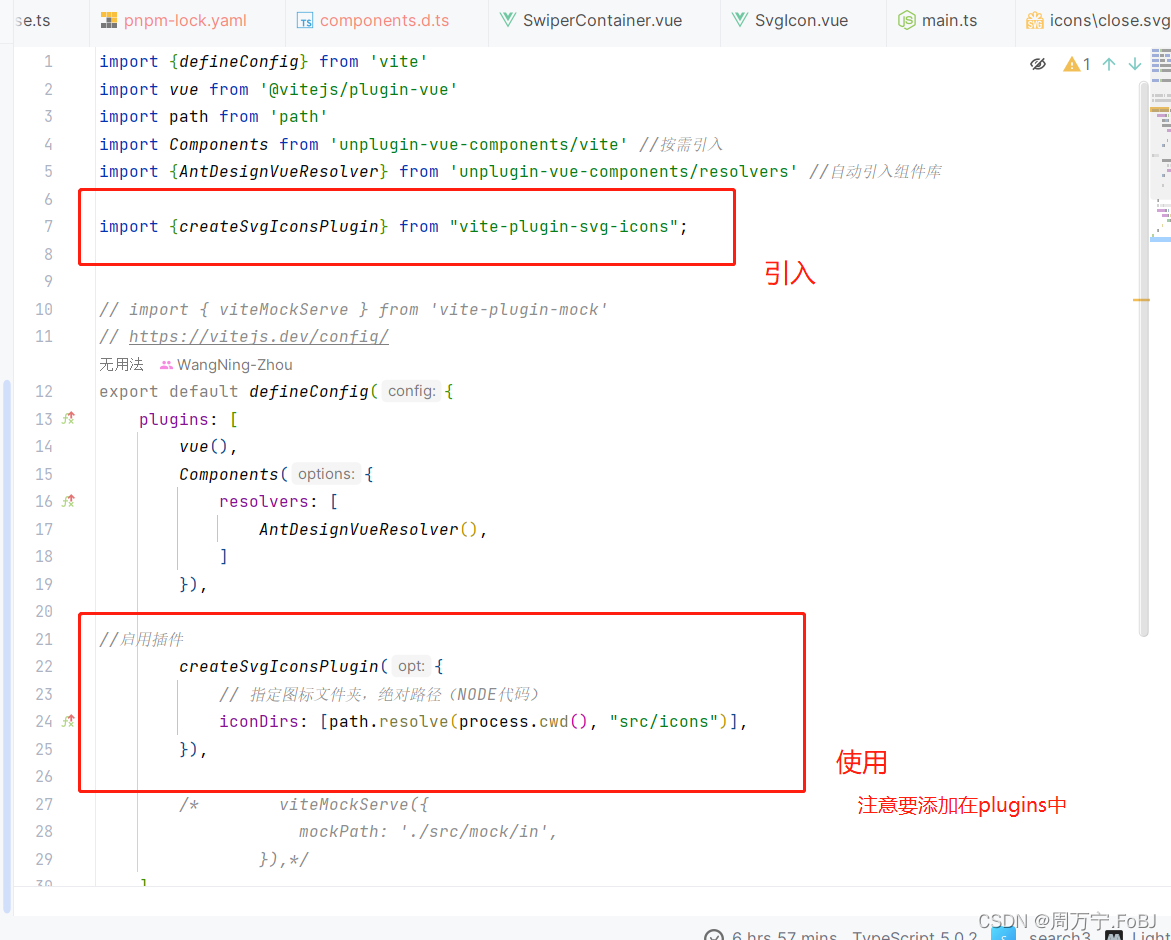Click line number 1 in gutter
The image size is (1171, 940).
point(49,61)
